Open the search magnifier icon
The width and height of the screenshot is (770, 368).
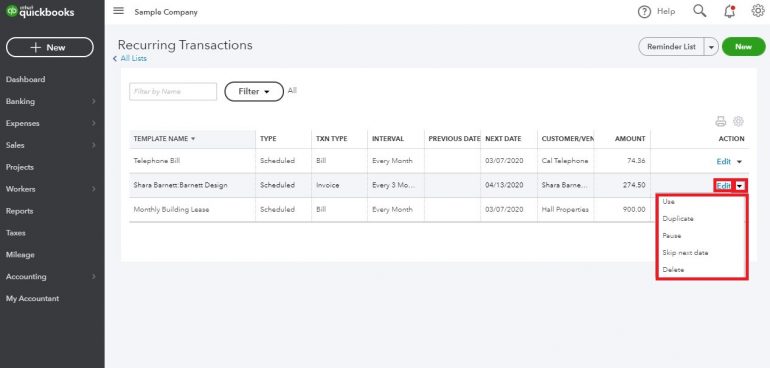700,11
